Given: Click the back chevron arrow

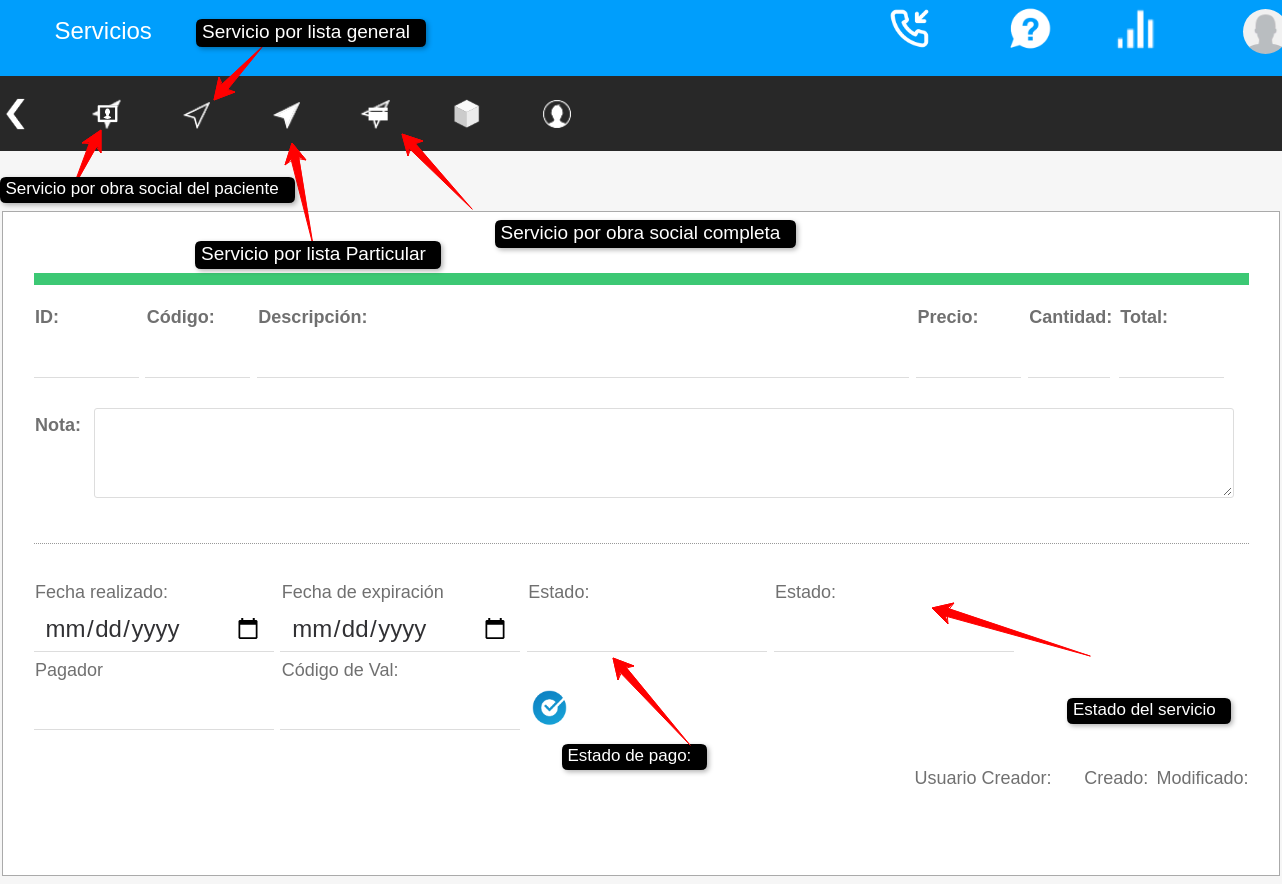Looking at the screenshot, I should point(15,114).
